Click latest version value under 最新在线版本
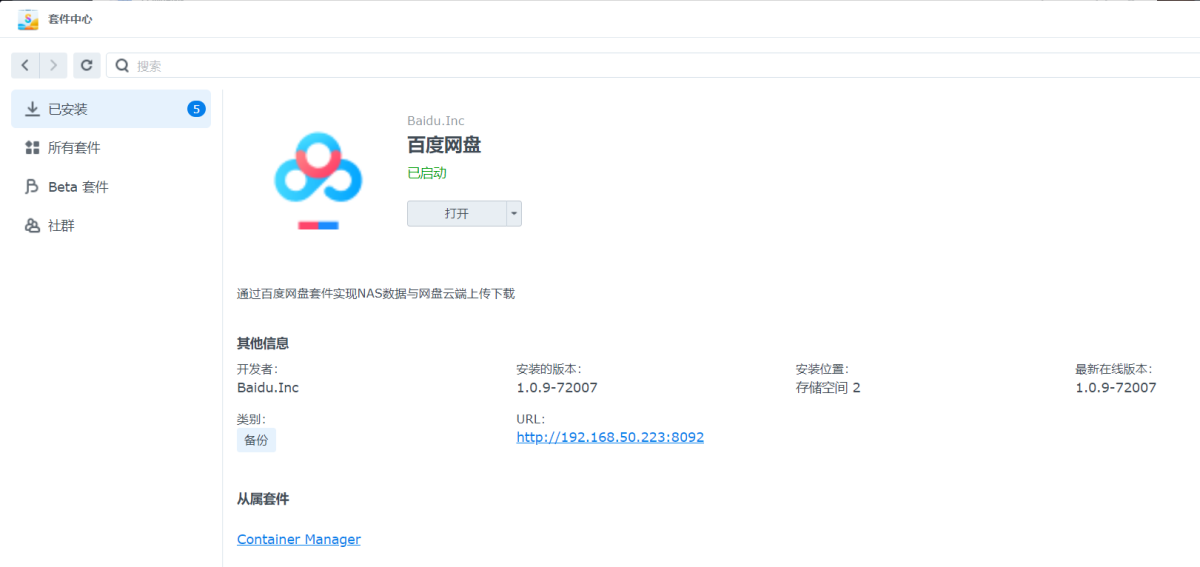This screenshot has height=567, width=1200. pyautogui.click(x=1116, y=388)
